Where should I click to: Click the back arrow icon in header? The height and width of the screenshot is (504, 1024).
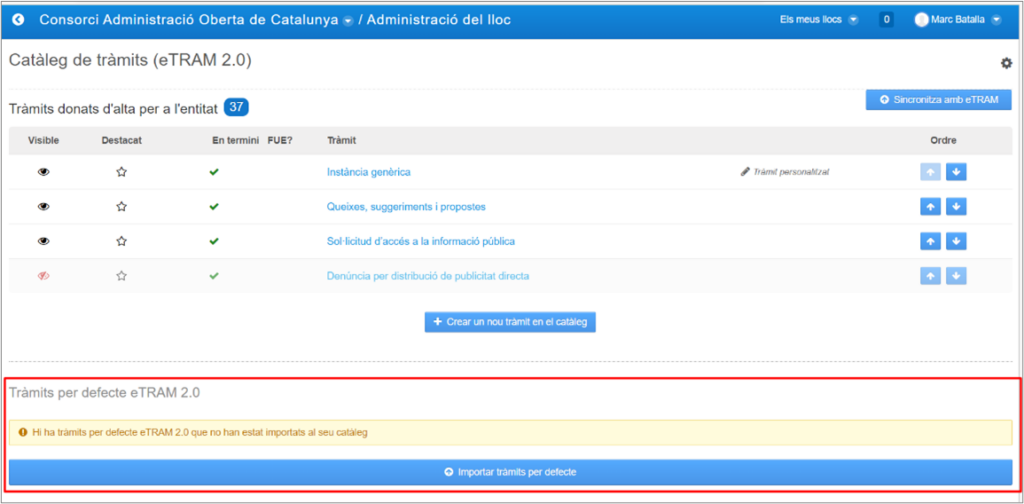coord(18,20)
